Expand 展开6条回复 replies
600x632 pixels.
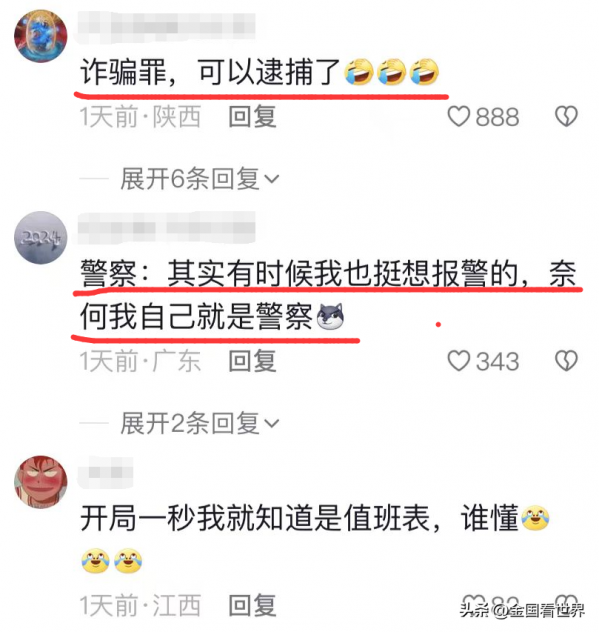[x=200, y=178]
